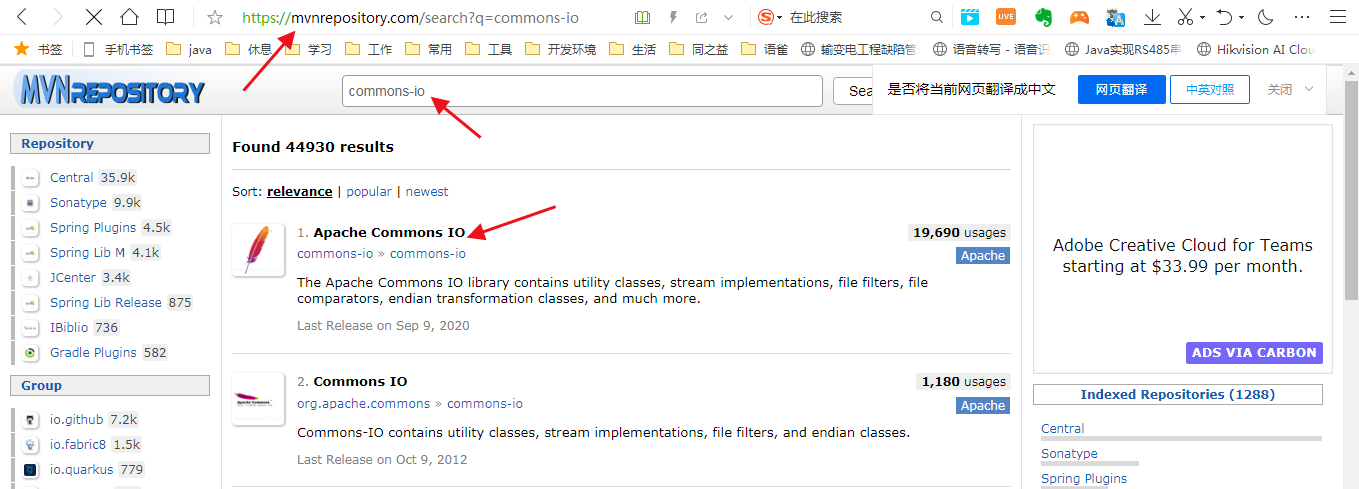
Task: Click the MVNRepository logo
Action: [110, 92]
